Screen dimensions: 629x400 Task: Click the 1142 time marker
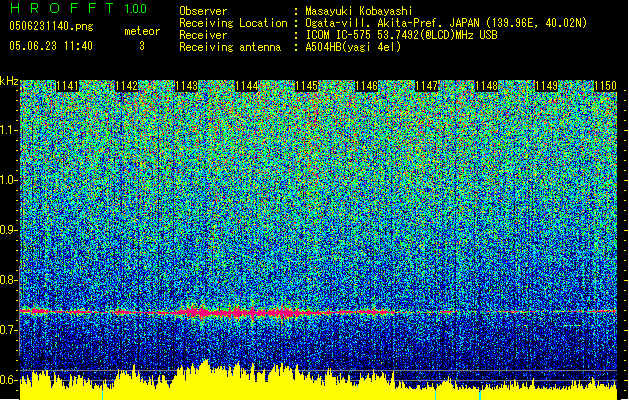pyautogui.click(x=127, y=86)
